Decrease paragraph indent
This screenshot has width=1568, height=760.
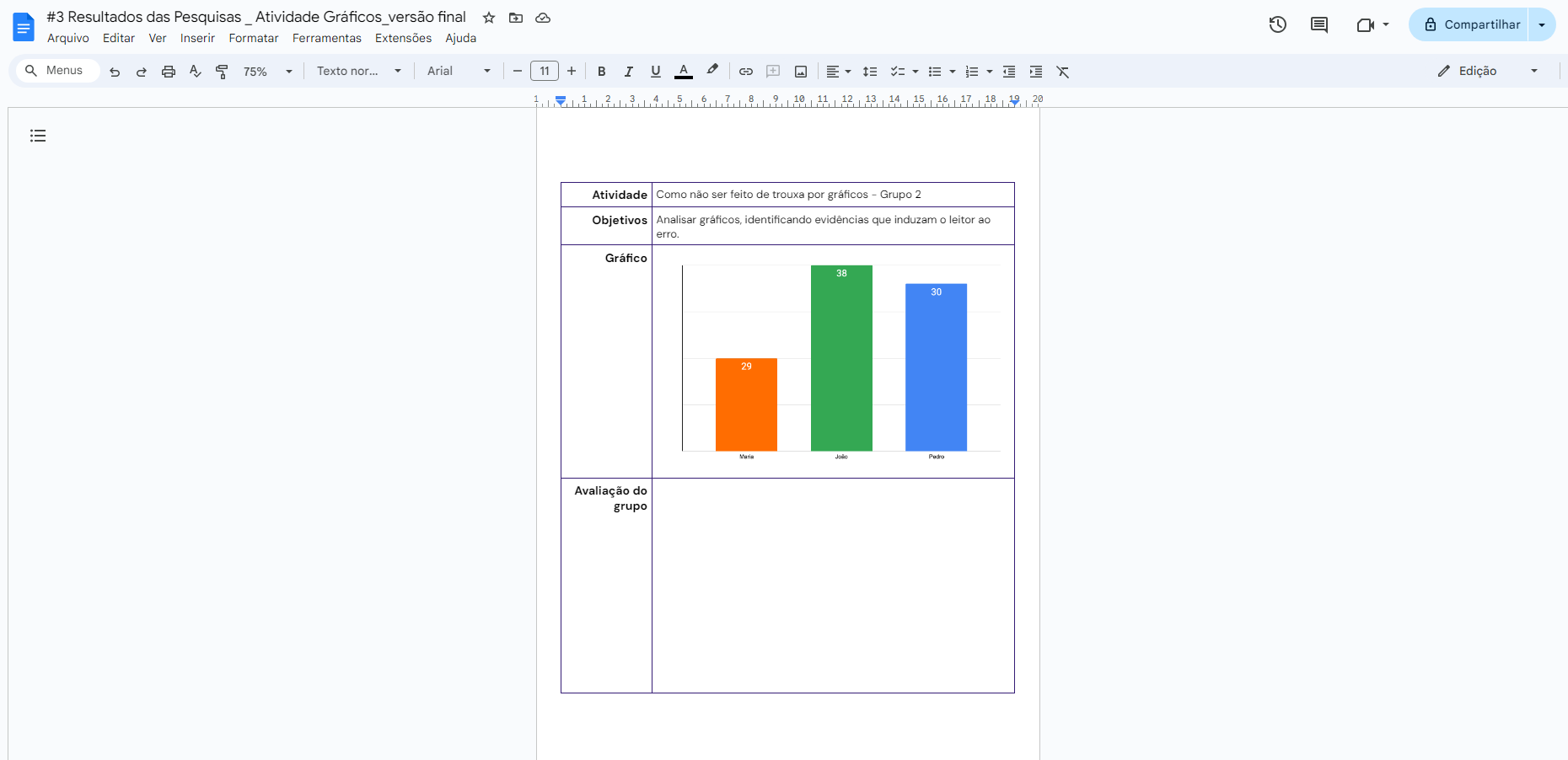coord(1009,72)
